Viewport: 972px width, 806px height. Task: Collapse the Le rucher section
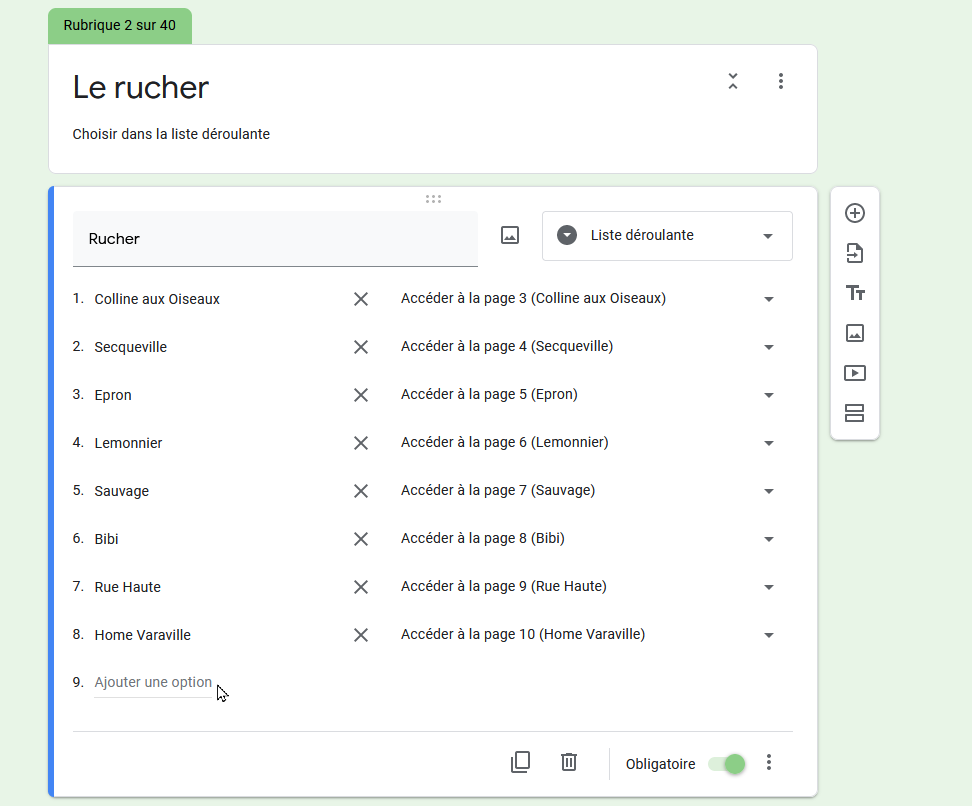tap(733, 81)
